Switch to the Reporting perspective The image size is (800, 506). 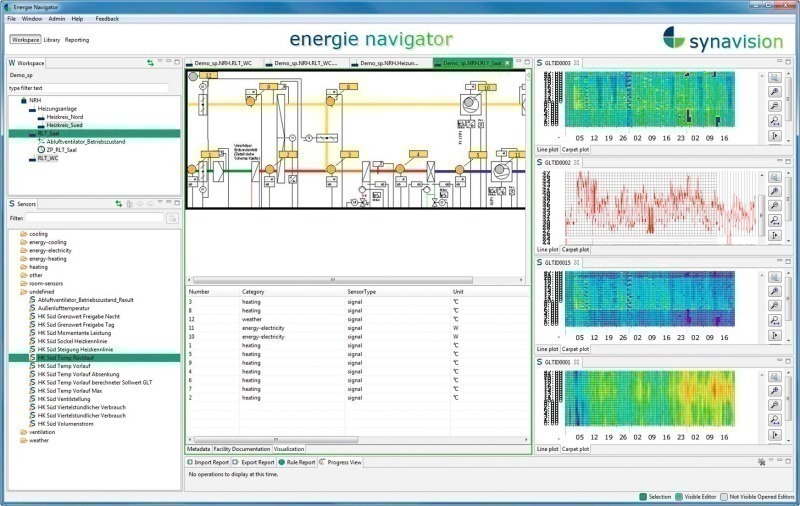[x=77, y=40]
